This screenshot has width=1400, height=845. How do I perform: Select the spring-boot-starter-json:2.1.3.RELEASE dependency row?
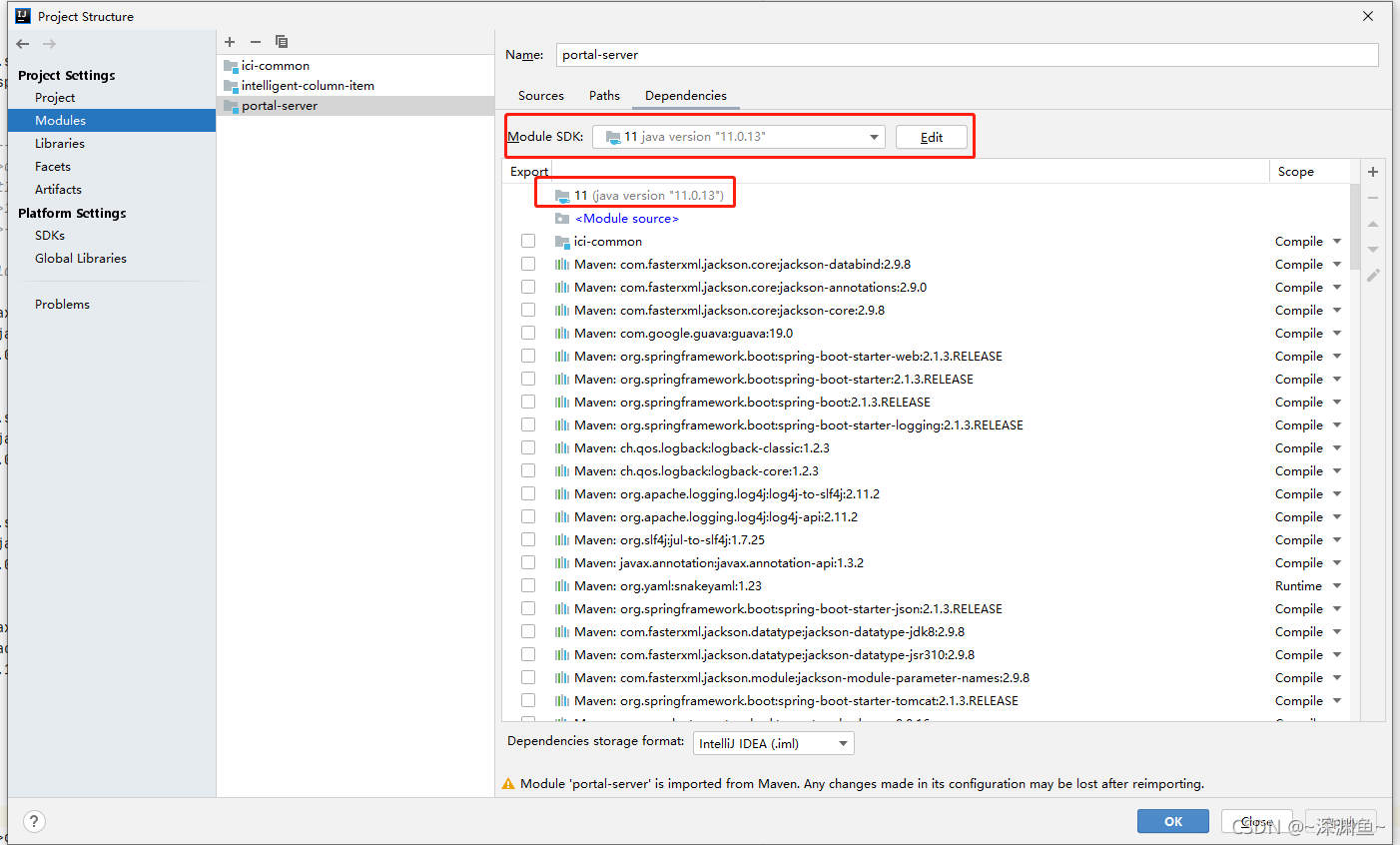click(x=926, y=609)
